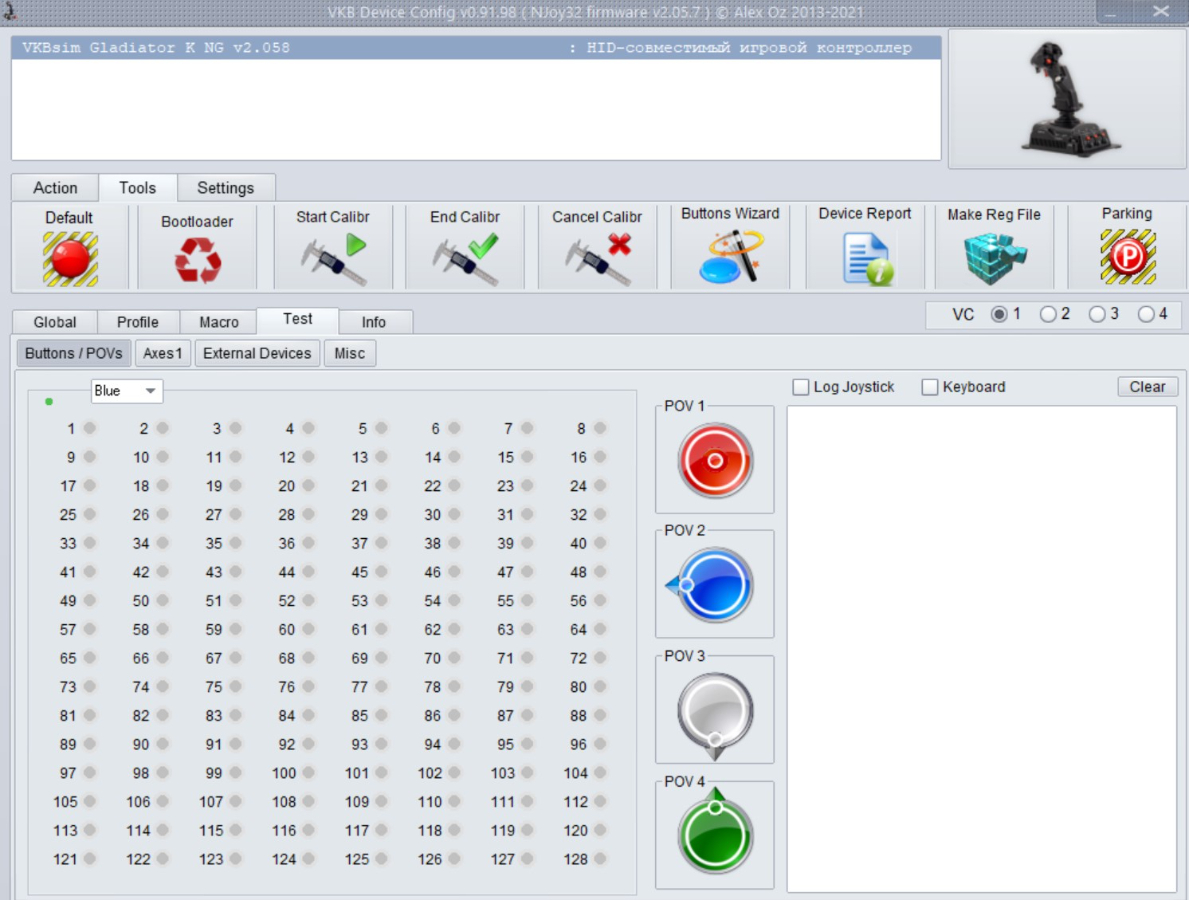The image size is (1189, 900).
Task: Cancel calibration using the Cancel Calibr icon
Action: 597,259
